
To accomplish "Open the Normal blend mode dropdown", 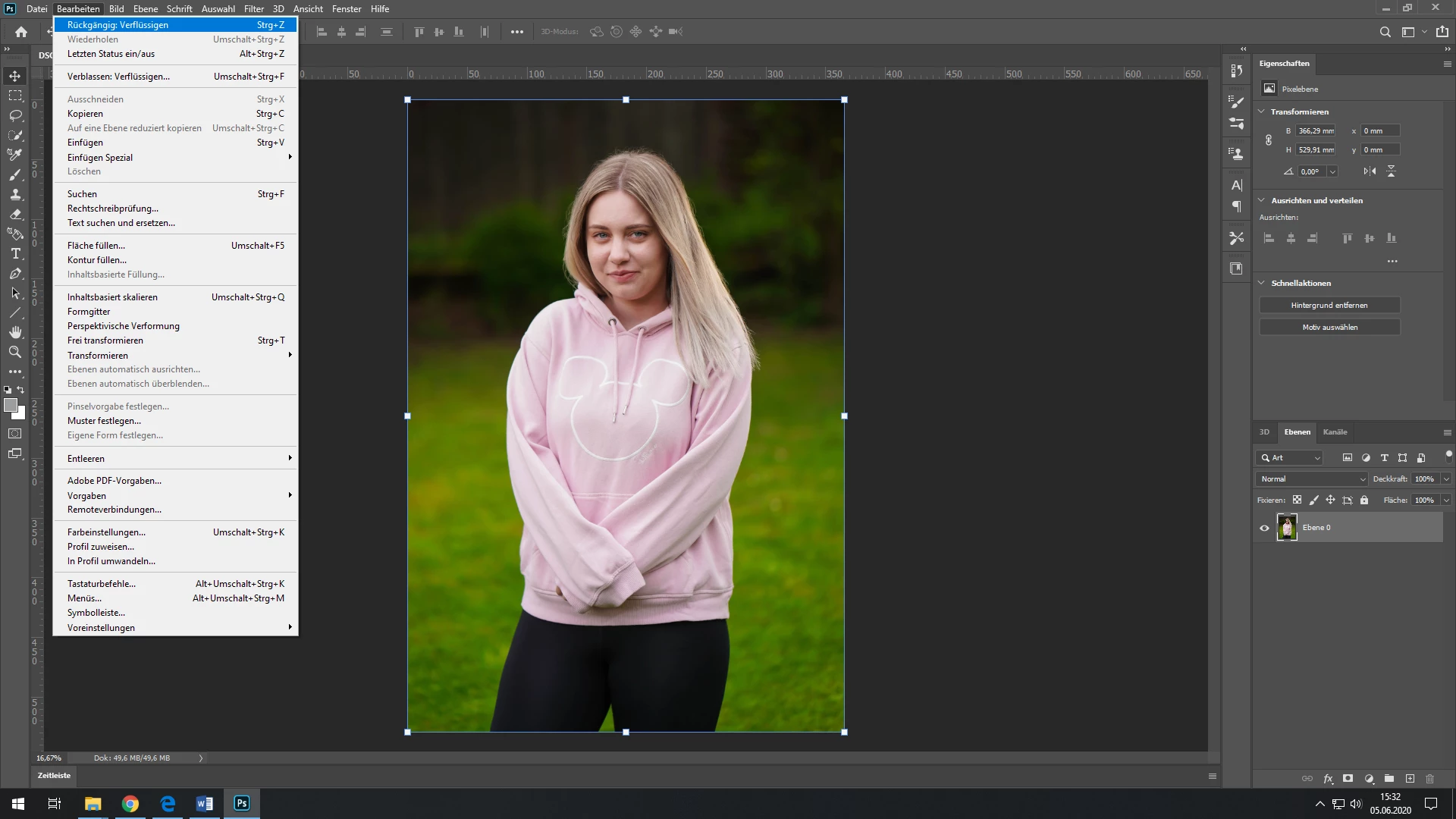I will [1313, 479].
